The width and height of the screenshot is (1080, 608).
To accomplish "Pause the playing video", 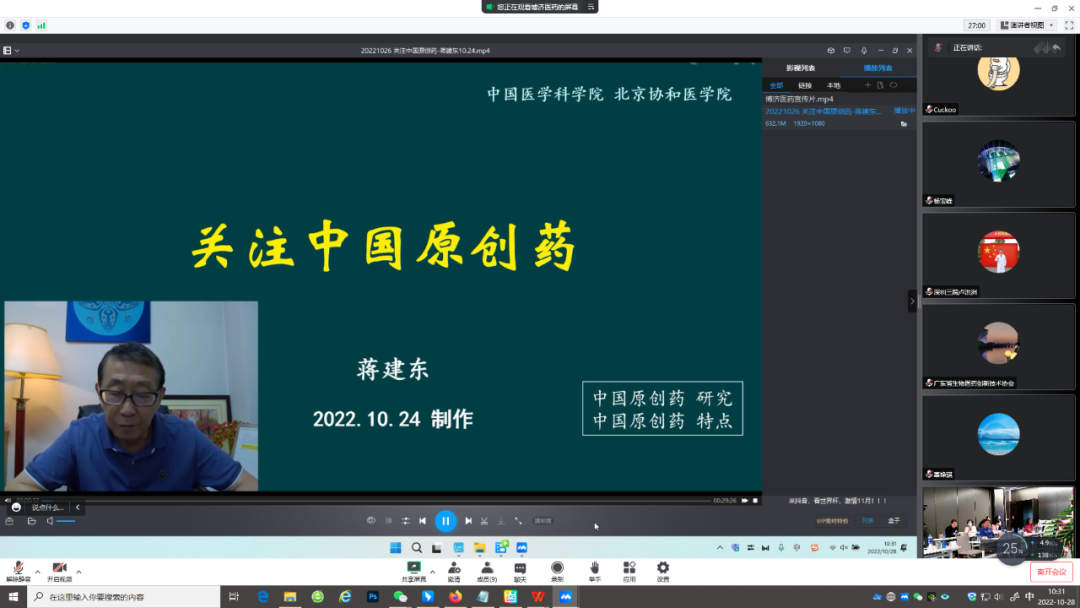I will click(x=446, y=521).
